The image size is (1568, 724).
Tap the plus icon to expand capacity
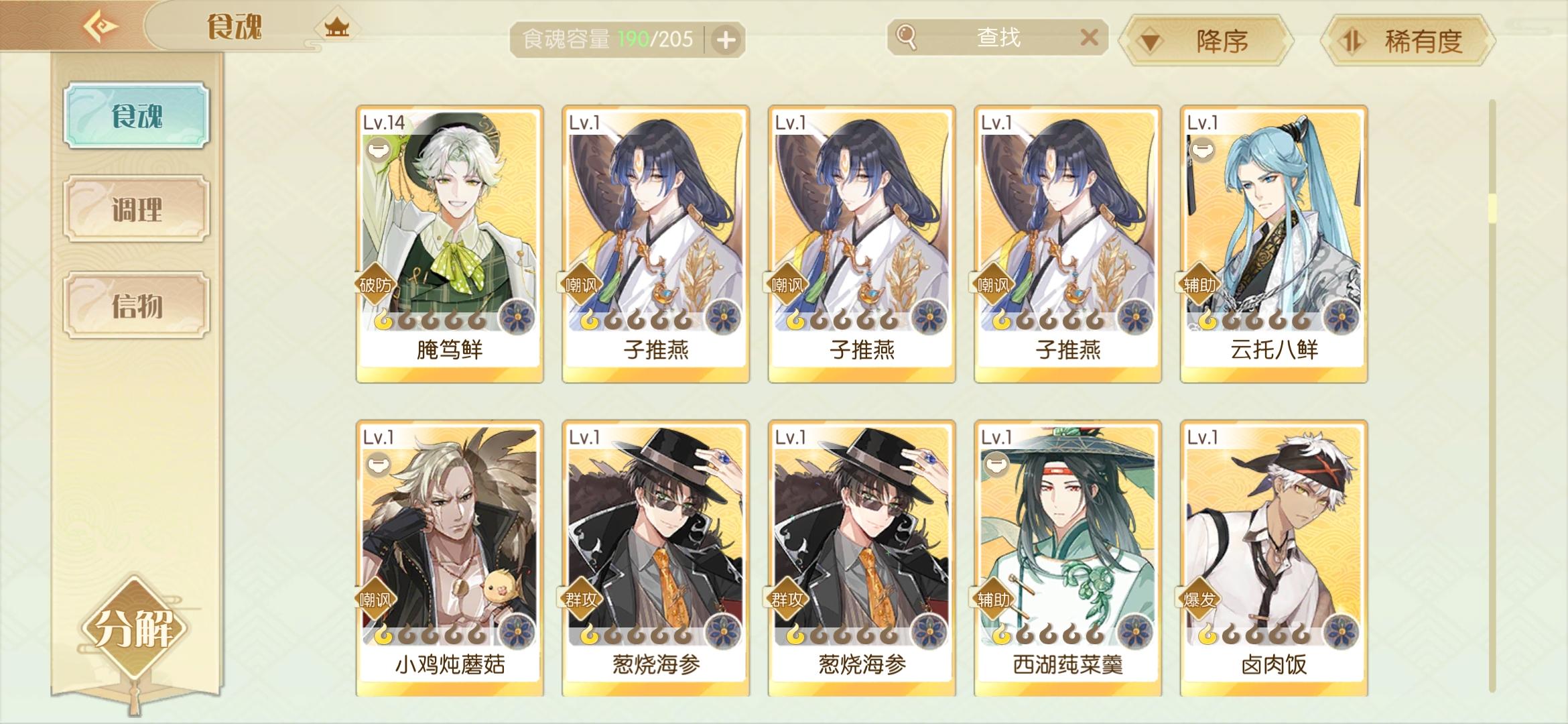click(x=726, y=40)
